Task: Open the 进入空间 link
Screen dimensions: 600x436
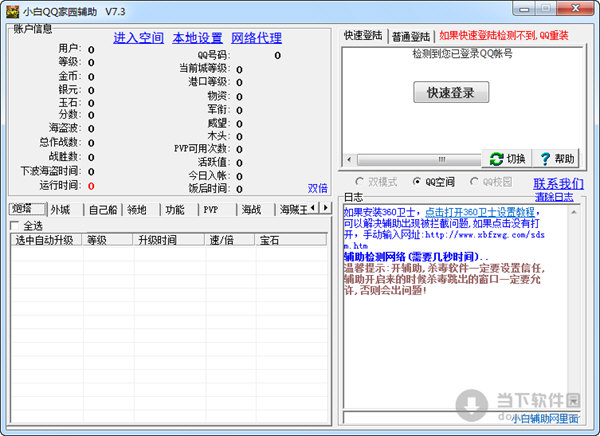Action: click(x=138, y=38)
